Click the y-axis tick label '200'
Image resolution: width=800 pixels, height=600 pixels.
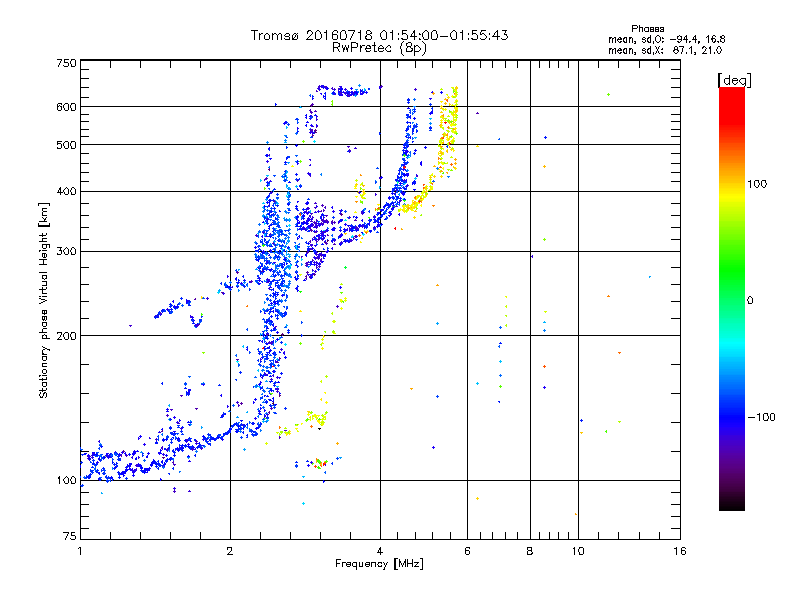coord(66,336)
